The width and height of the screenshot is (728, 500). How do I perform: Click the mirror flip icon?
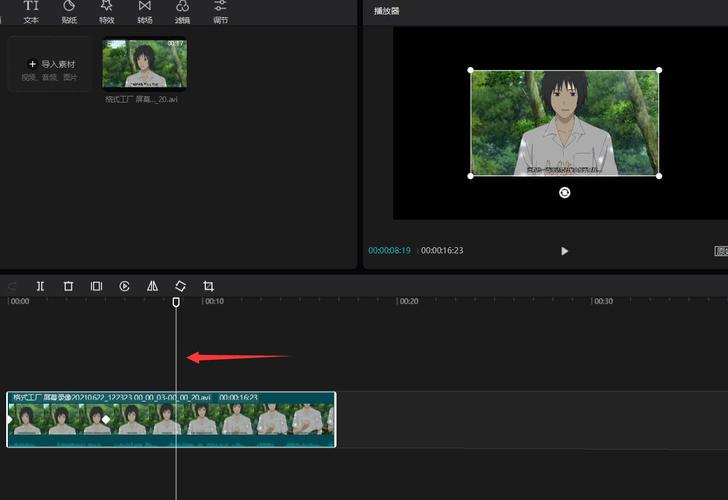click(x=152, y=286)
